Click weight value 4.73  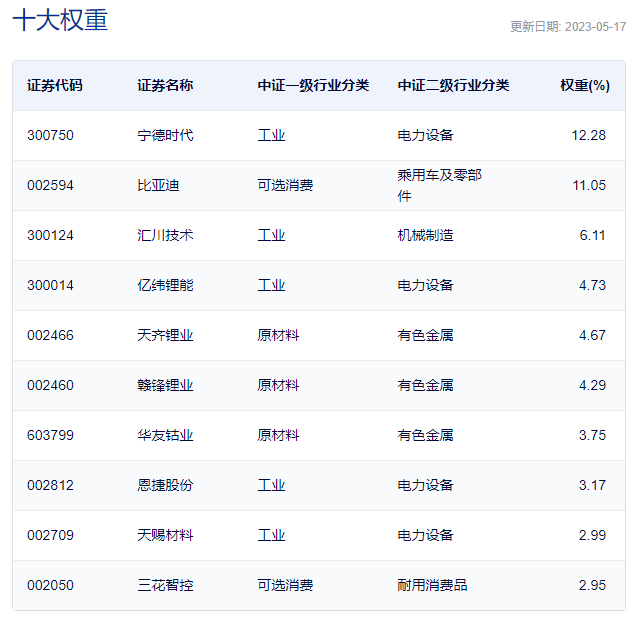592,286
